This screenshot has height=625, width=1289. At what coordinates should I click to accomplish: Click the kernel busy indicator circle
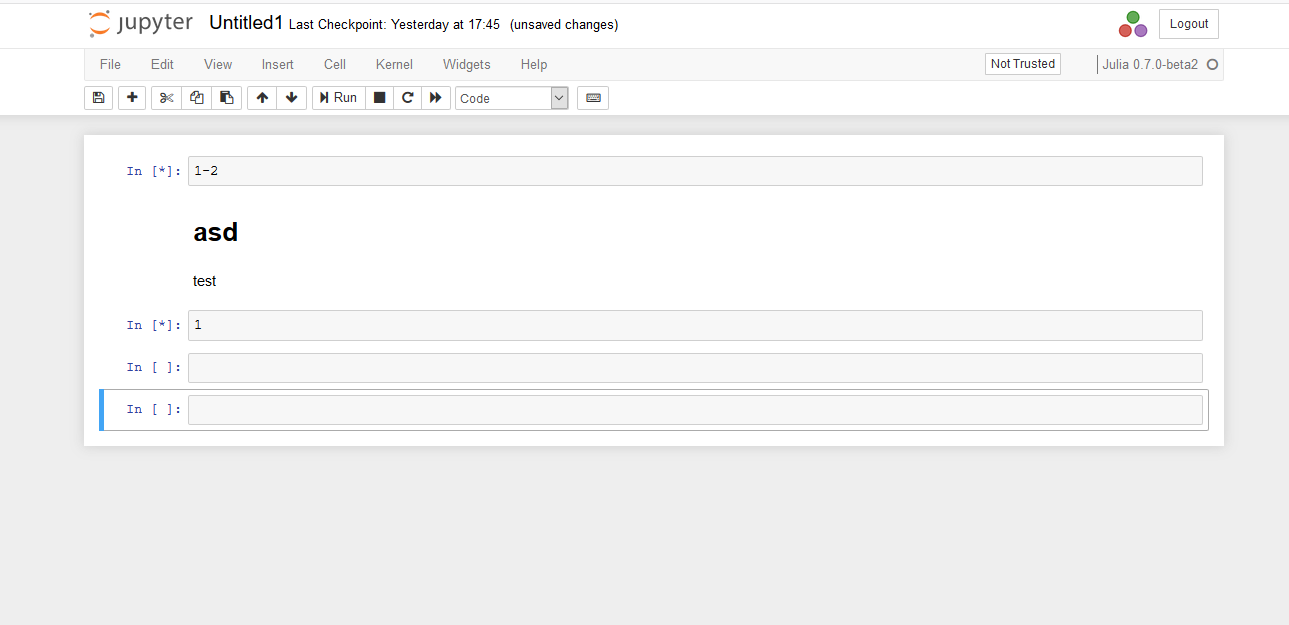coord(1211,63)
